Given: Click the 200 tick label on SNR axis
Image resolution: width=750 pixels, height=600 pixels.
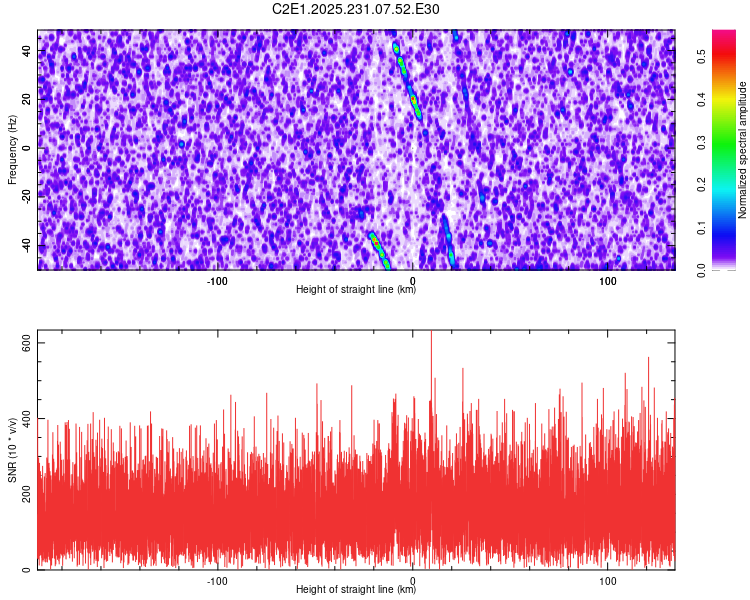Looking at the screenshot, I should coord(26,494).
